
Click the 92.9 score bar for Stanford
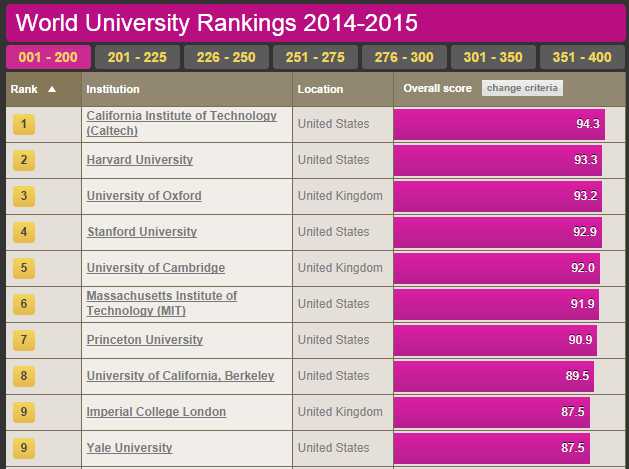tap(498, 232)
